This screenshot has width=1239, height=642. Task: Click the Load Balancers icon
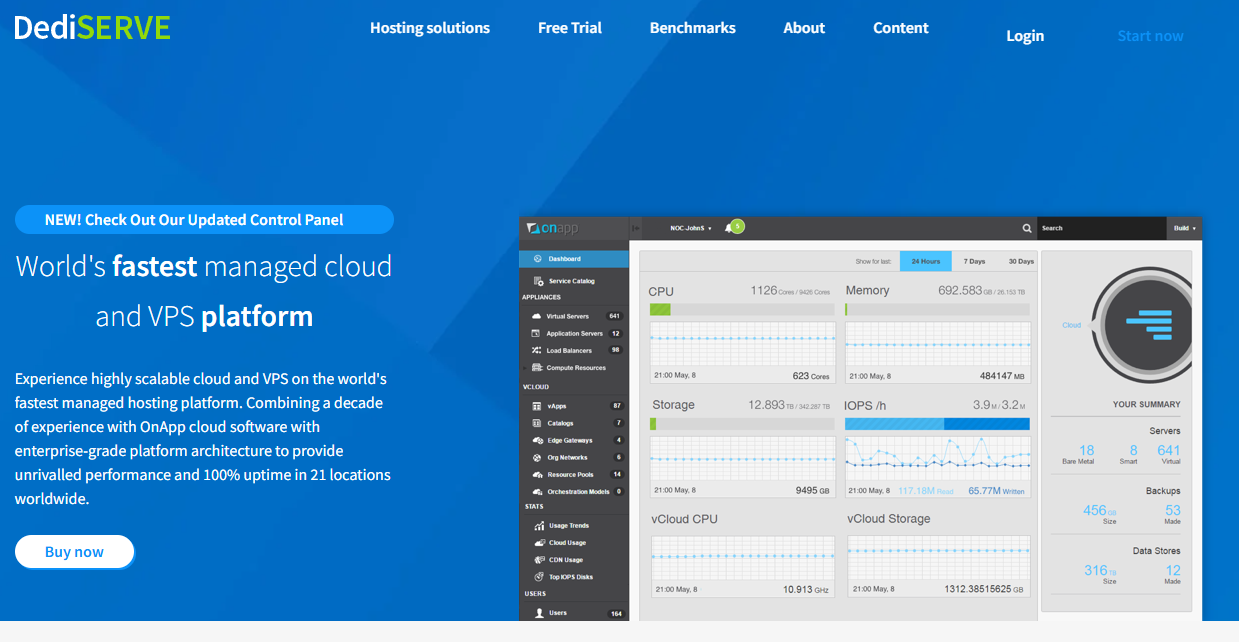(x=537, y=351)
